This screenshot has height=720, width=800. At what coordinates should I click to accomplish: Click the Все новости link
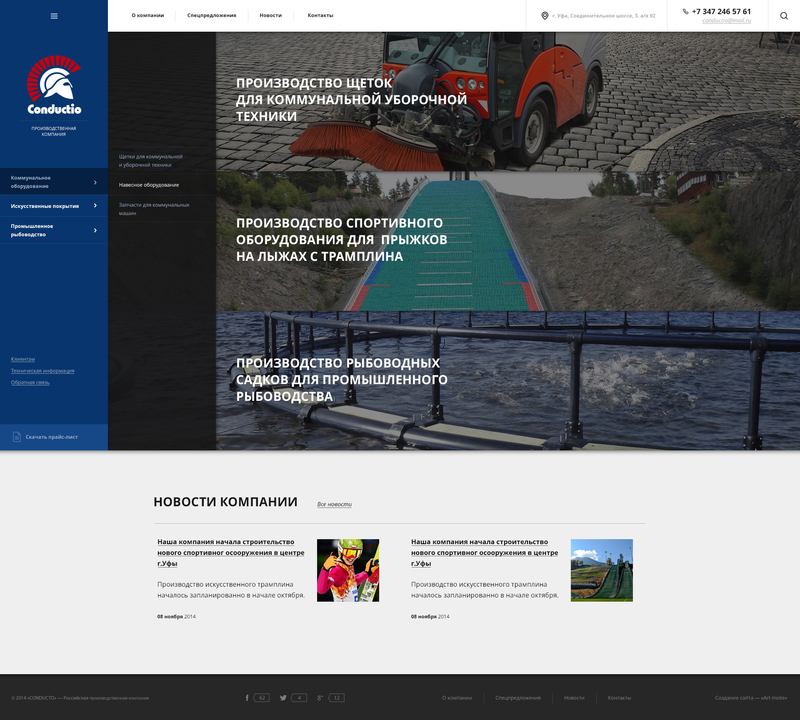(x=335, y=504)
